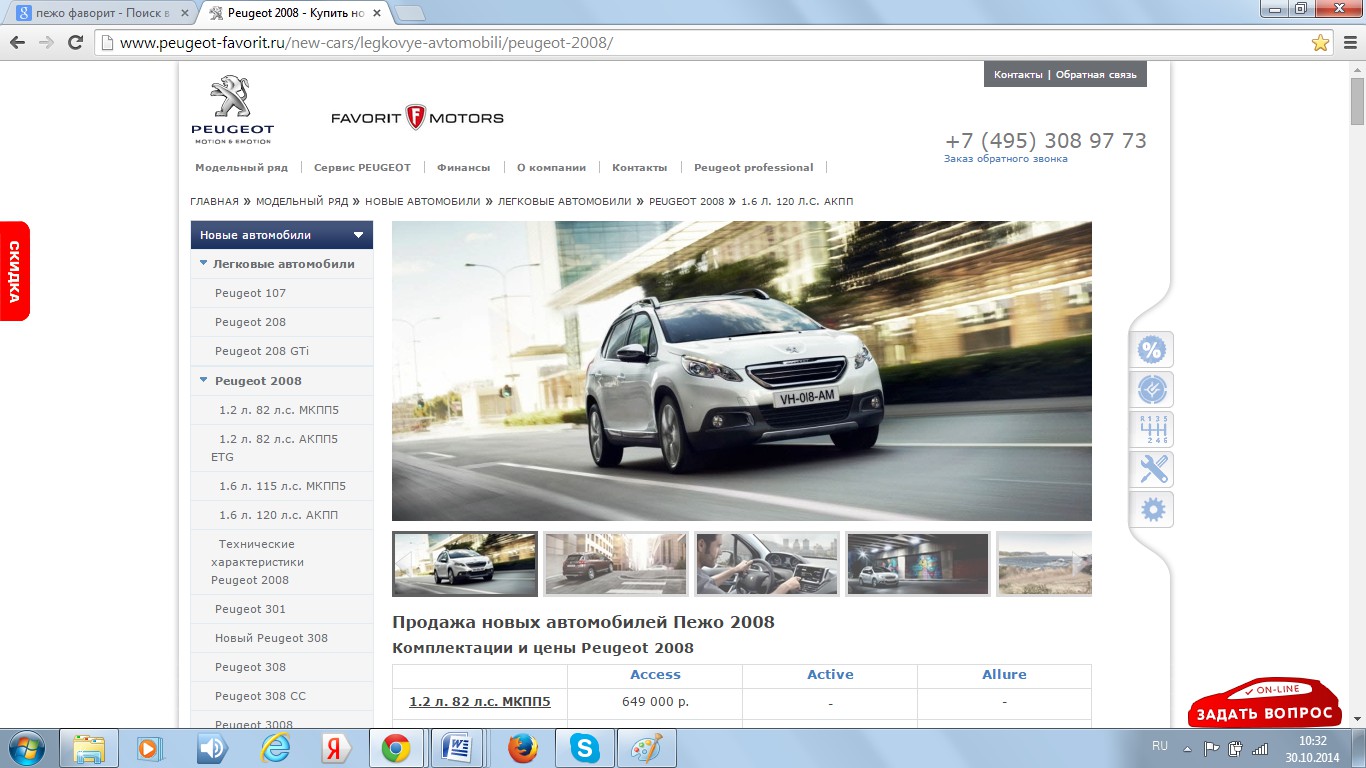Open the Модельный ряд menu
The height and width of the screenshot is (768, 1366).
tap(241, 167)
